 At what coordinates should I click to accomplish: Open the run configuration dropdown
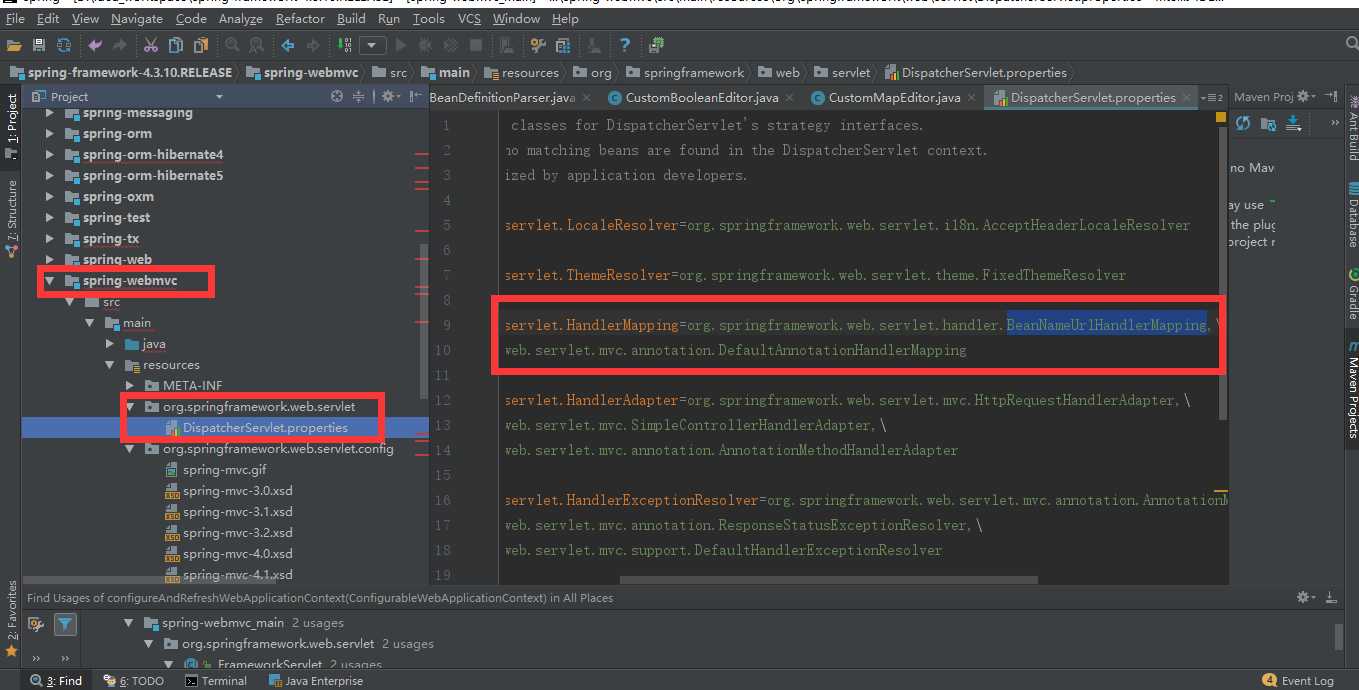click(x=373, y=45)
